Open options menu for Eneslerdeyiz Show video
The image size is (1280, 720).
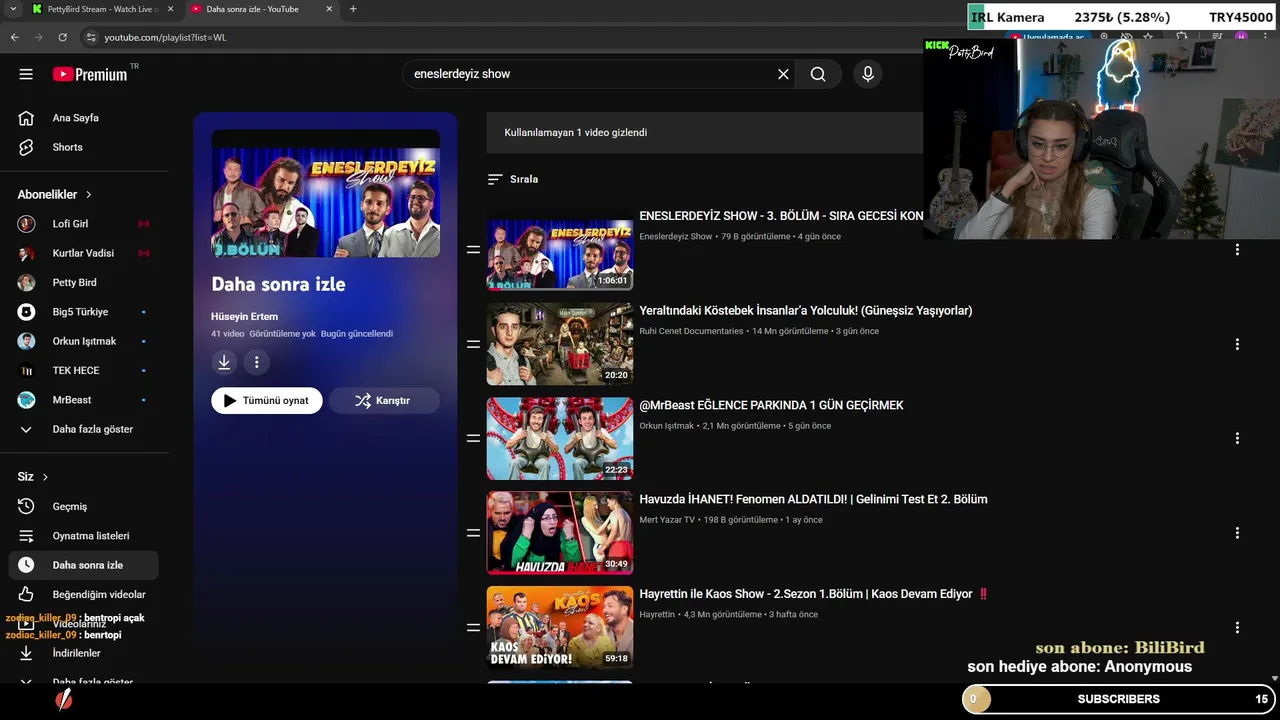(x=1237, y=249)
